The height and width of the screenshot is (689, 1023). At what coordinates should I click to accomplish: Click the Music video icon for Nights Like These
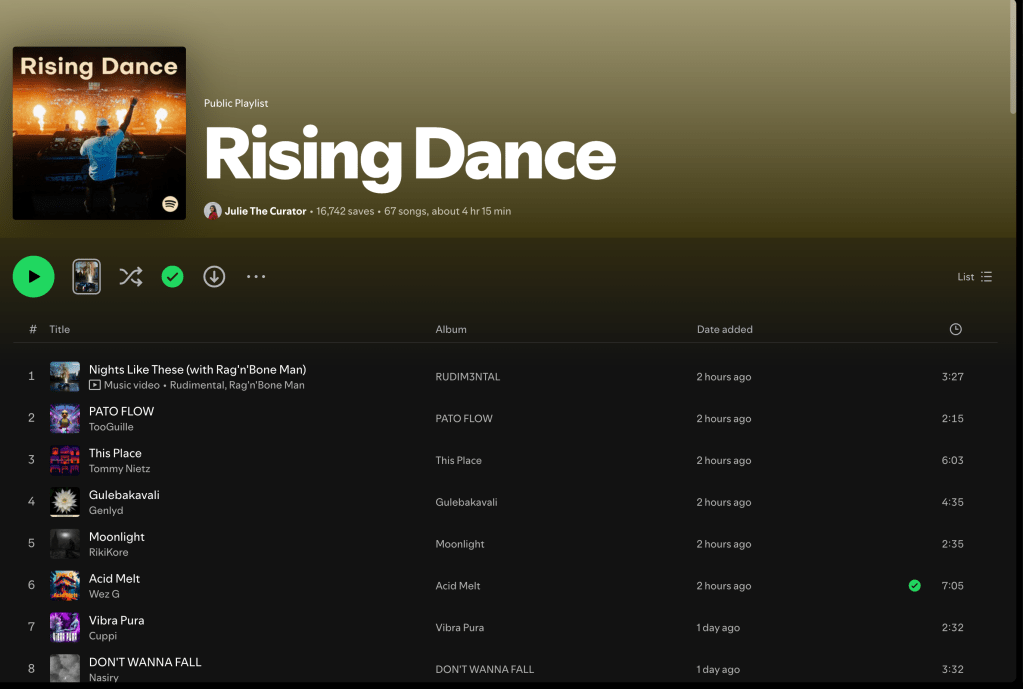[x=95, y=385]
